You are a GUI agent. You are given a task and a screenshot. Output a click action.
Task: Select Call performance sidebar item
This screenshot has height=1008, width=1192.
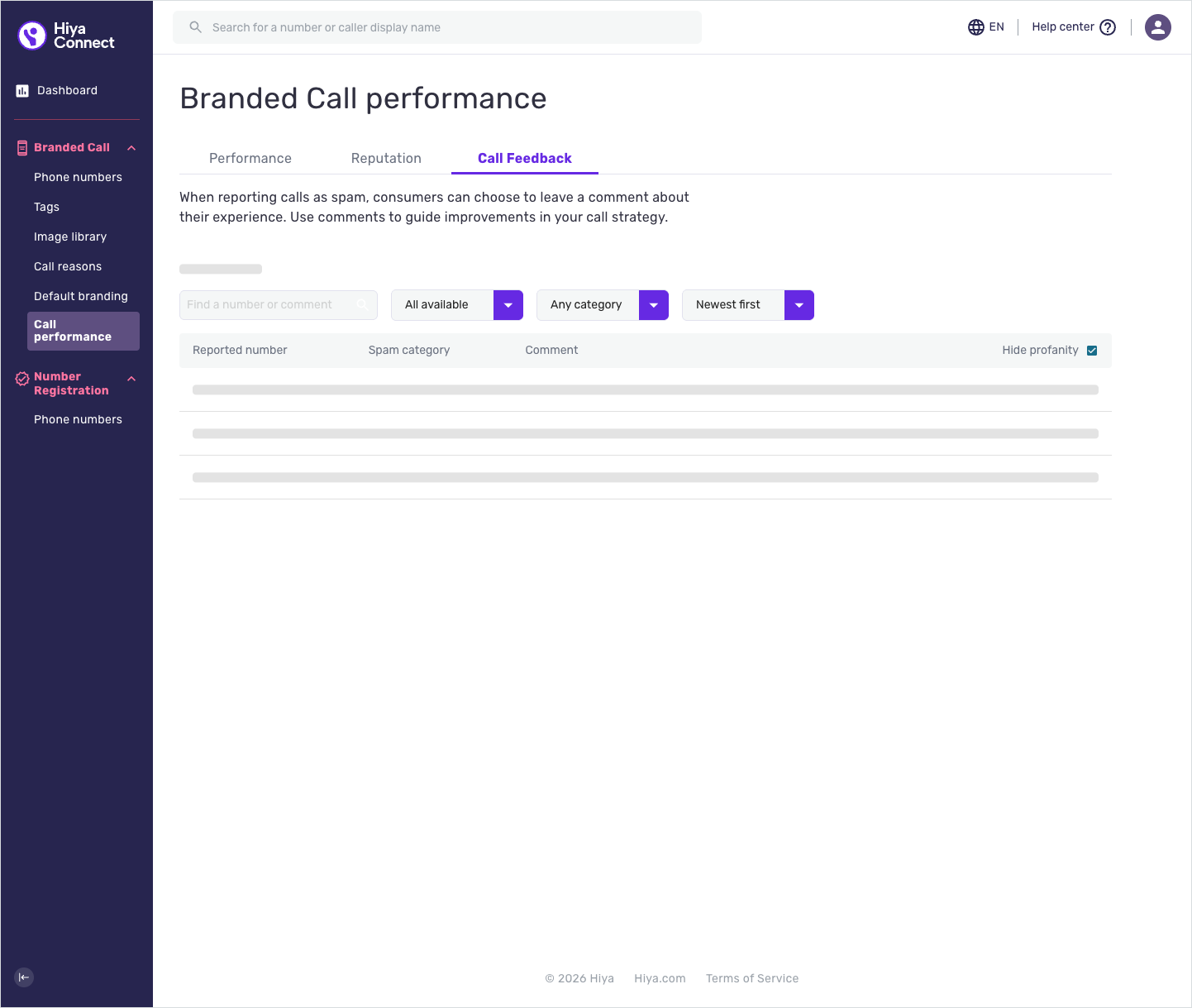[83, 331]
